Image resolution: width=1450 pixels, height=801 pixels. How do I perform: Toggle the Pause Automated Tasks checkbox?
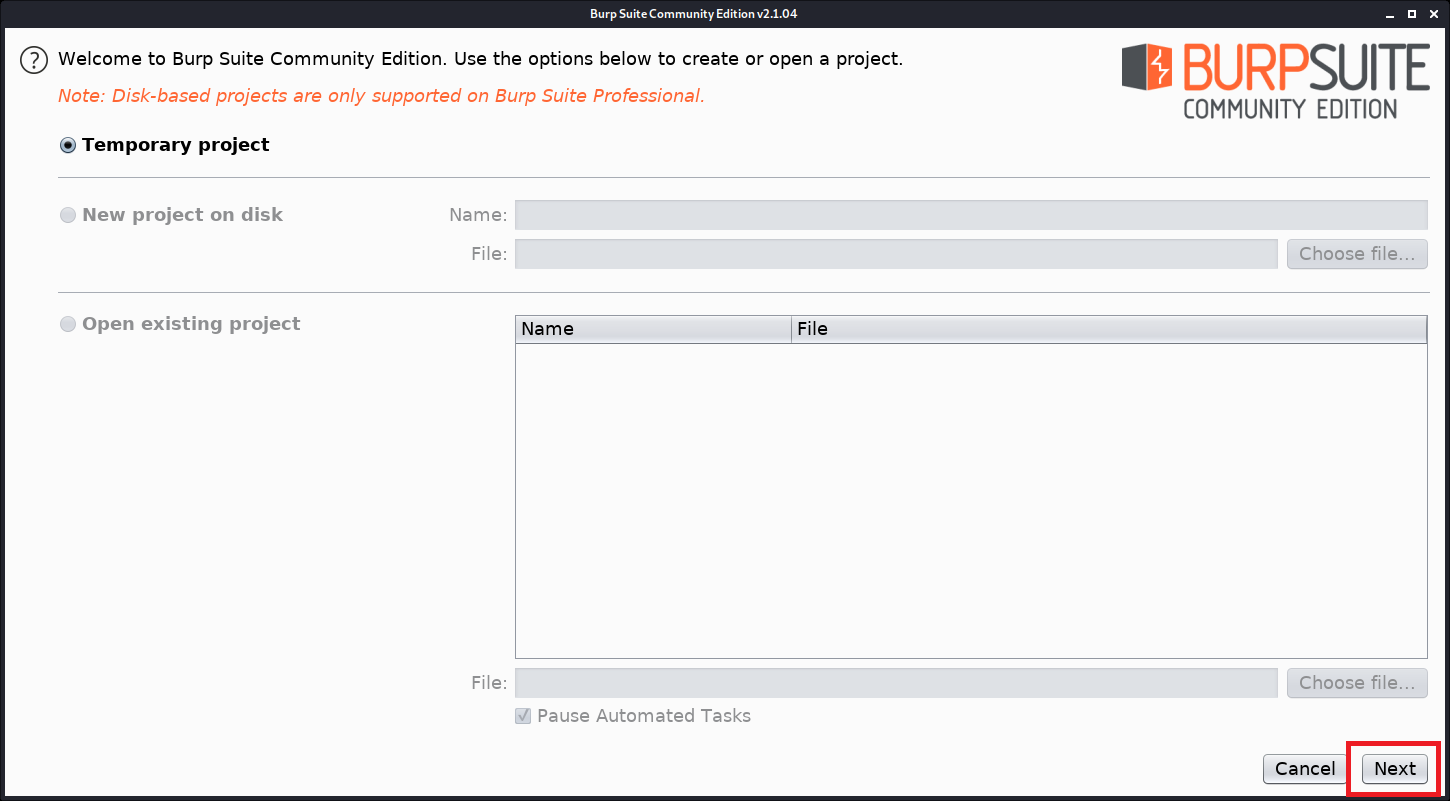click(523, 716)
